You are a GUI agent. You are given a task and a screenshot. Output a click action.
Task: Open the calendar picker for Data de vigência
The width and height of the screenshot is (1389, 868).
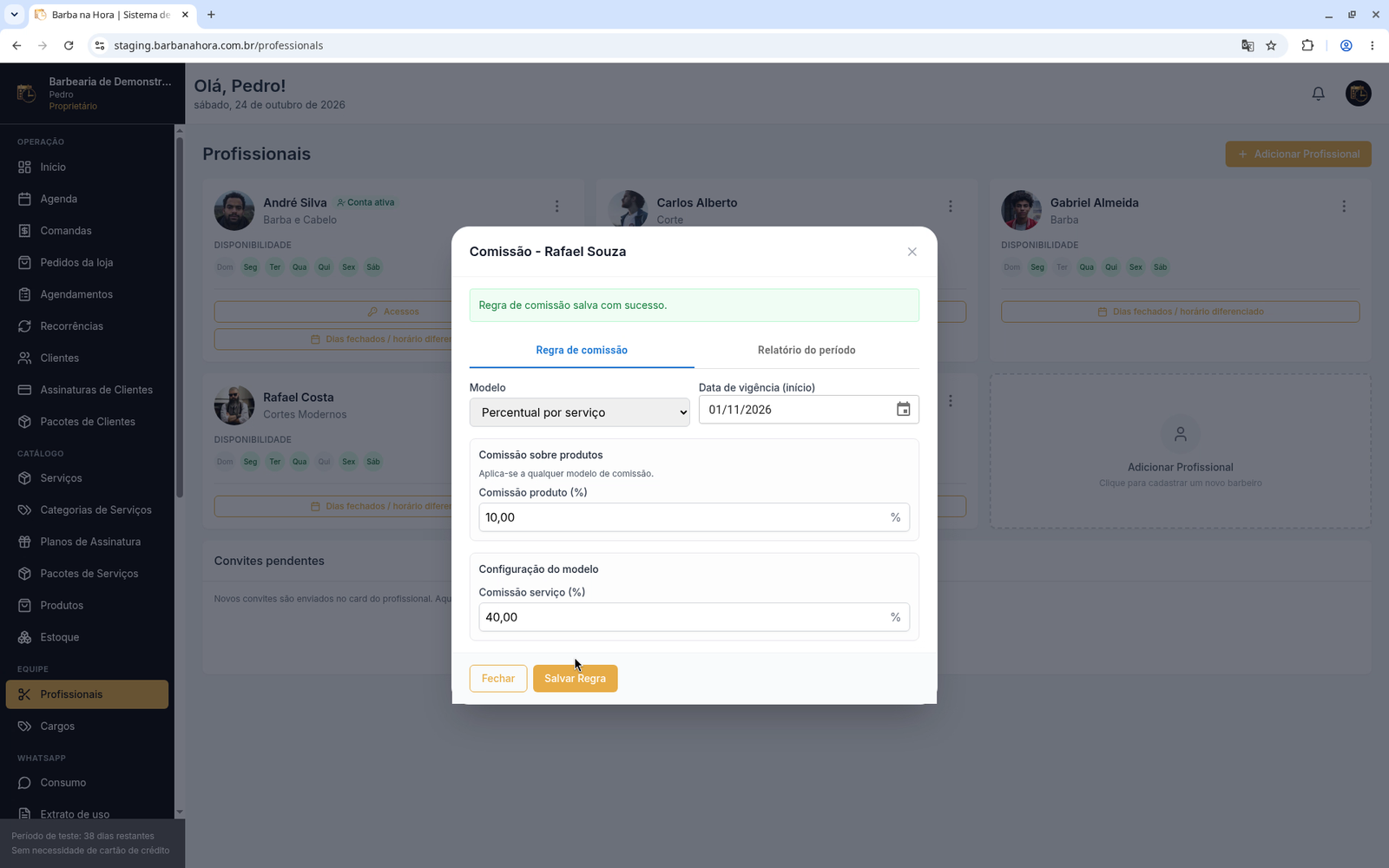[903, 410]
